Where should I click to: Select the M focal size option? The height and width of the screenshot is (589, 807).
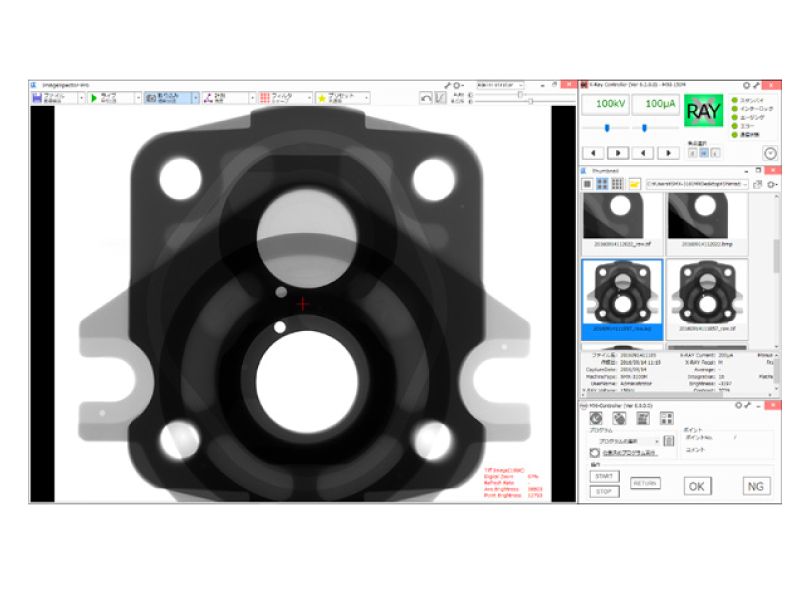[704, 153]
